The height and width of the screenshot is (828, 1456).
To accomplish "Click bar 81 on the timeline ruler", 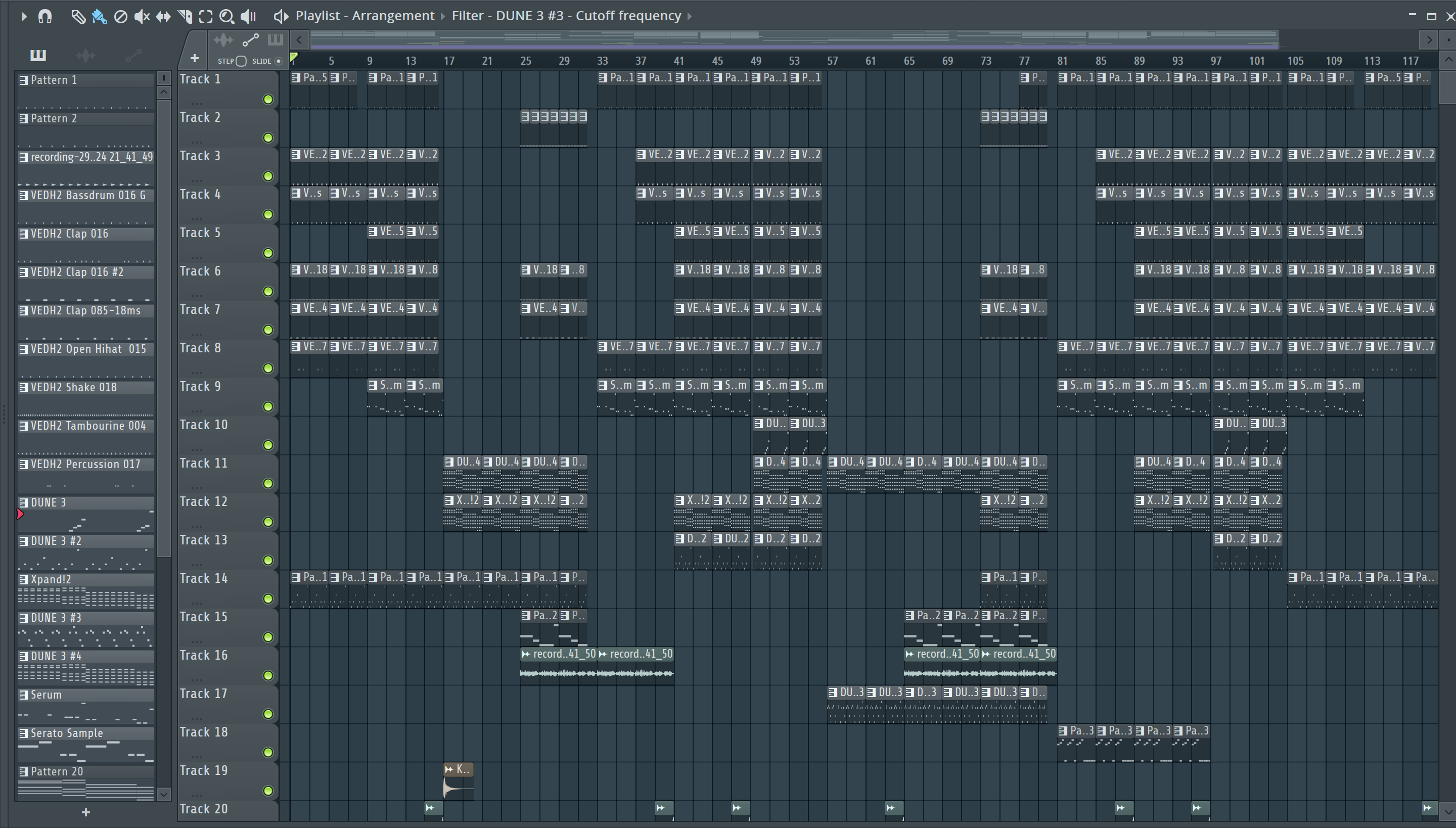I will [1062, 61].
